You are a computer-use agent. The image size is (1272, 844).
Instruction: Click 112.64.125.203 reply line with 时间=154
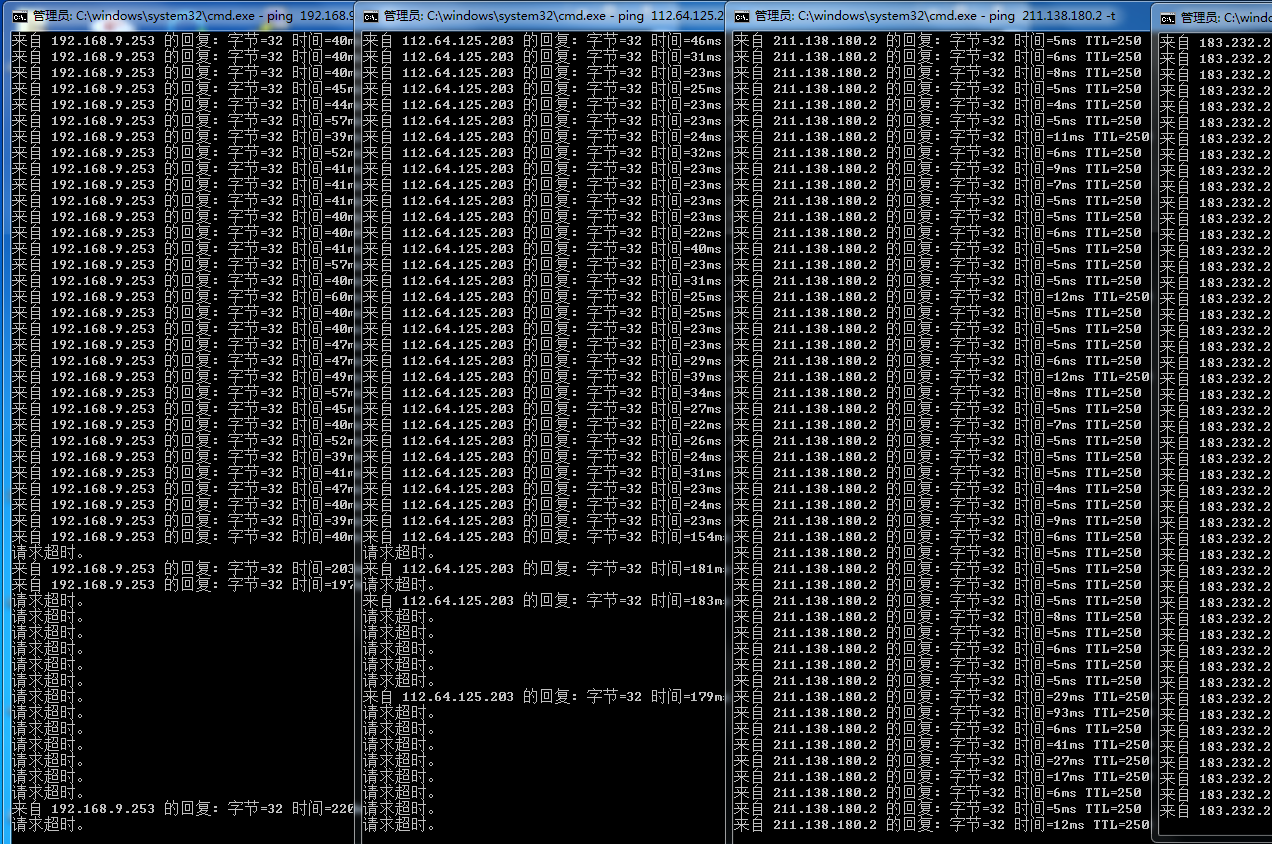pyautogui.click(x=542, y=537)
